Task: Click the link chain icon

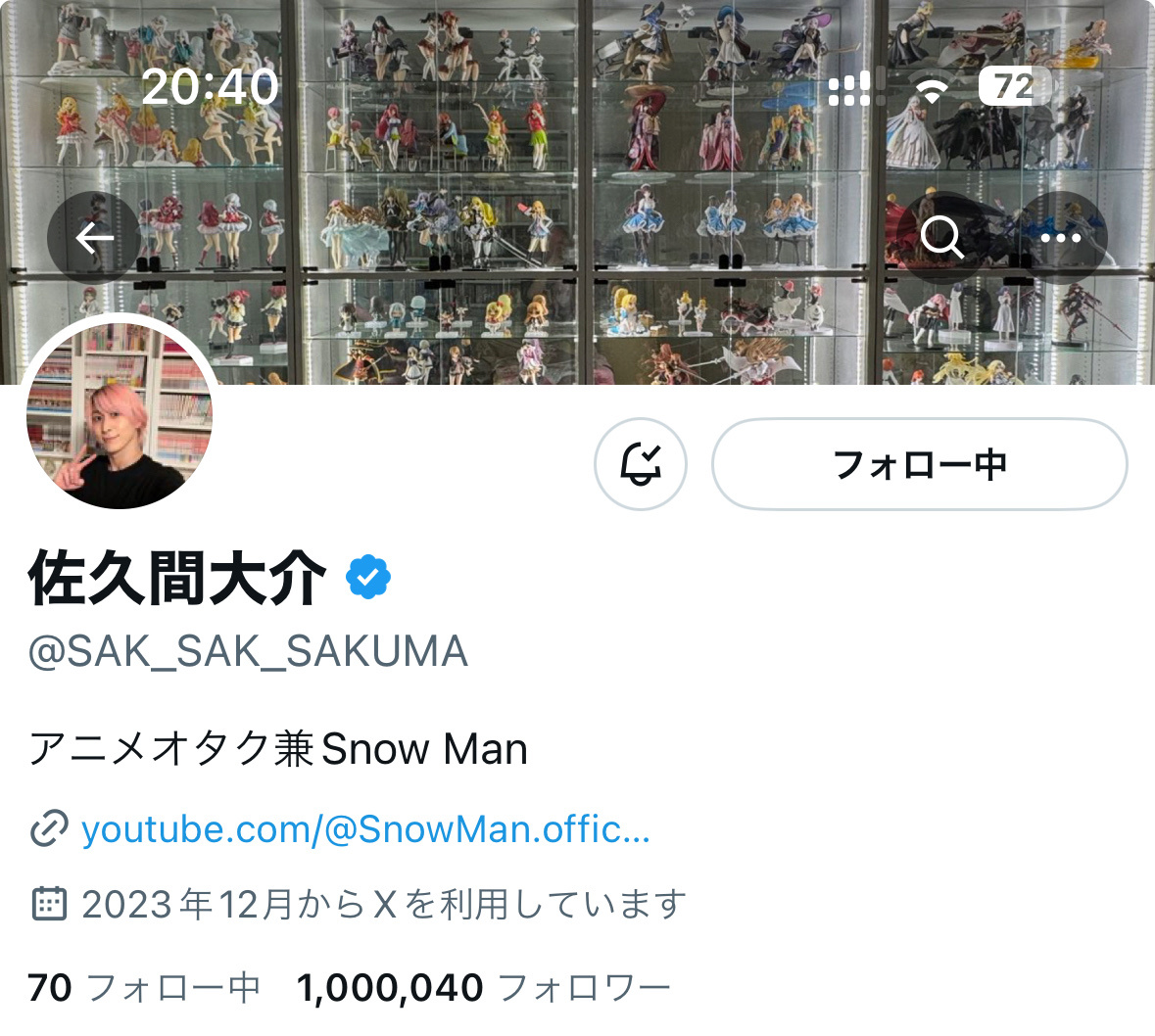Action: coord(49,828)
